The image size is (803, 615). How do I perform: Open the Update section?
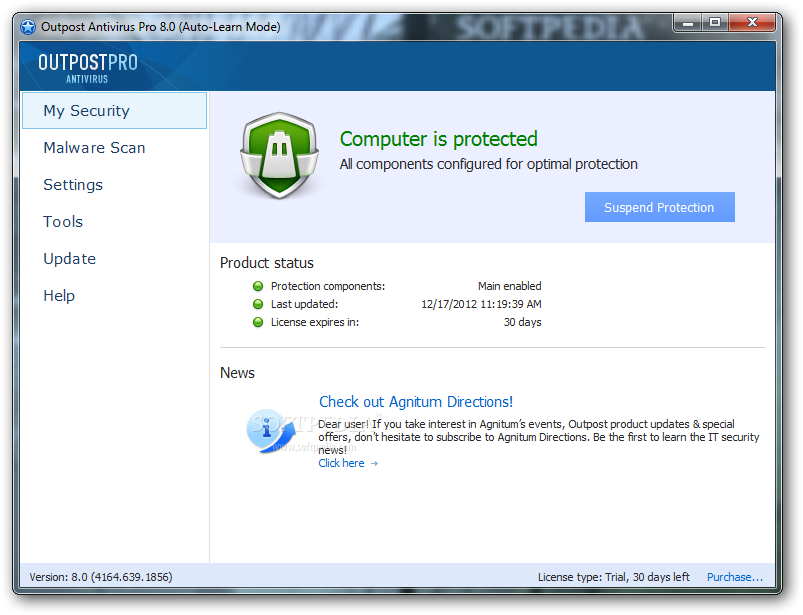pyautogui.click(x=70, y=259)
